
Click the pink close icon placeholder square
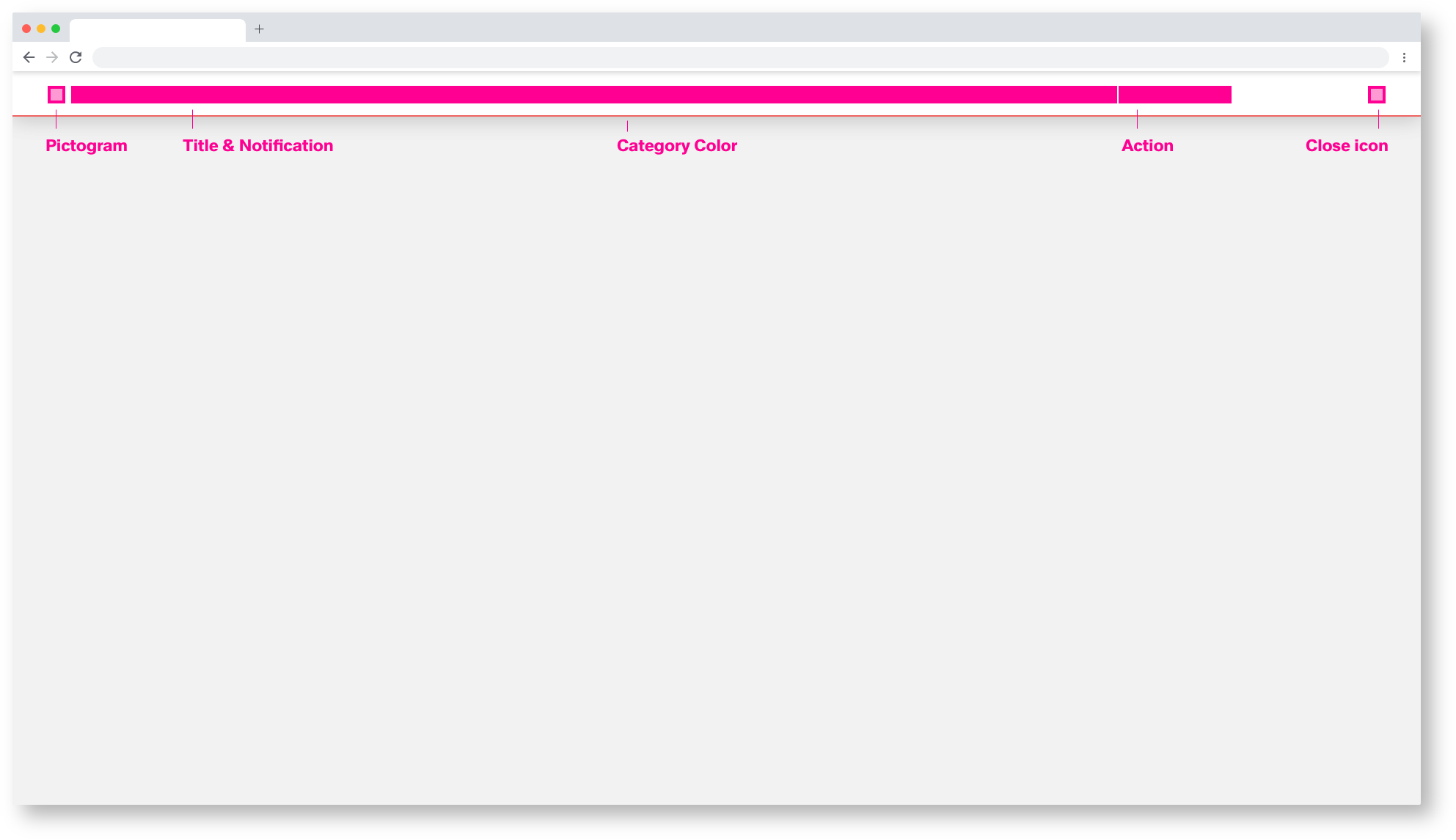click(1376, 95)
